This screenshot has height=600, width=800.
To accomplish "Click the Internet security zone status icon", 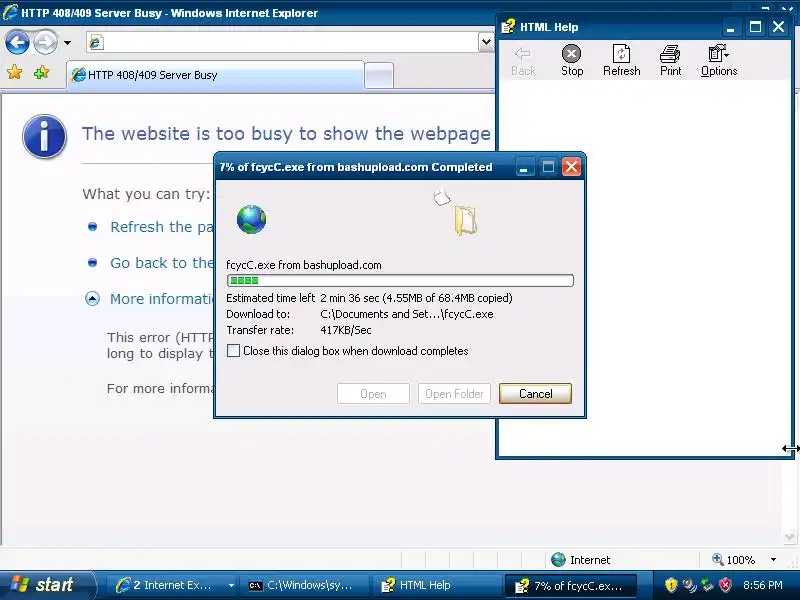I will [559, 560].
